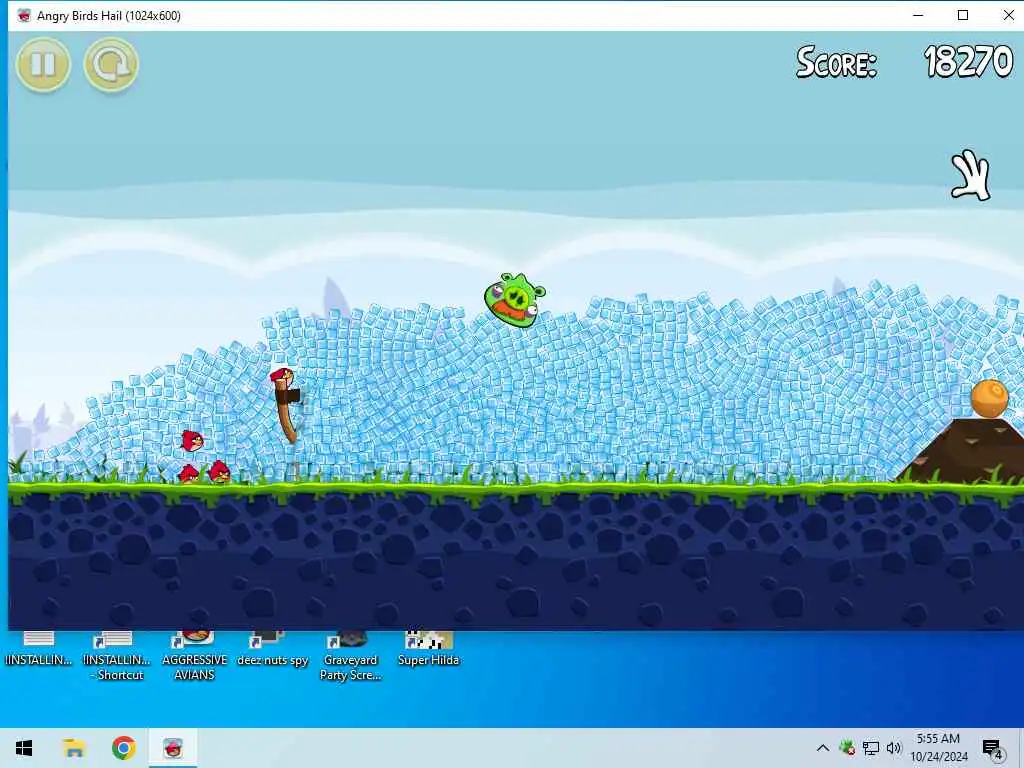
Task: Click the network icon in system tray
Action: (871, 748)
